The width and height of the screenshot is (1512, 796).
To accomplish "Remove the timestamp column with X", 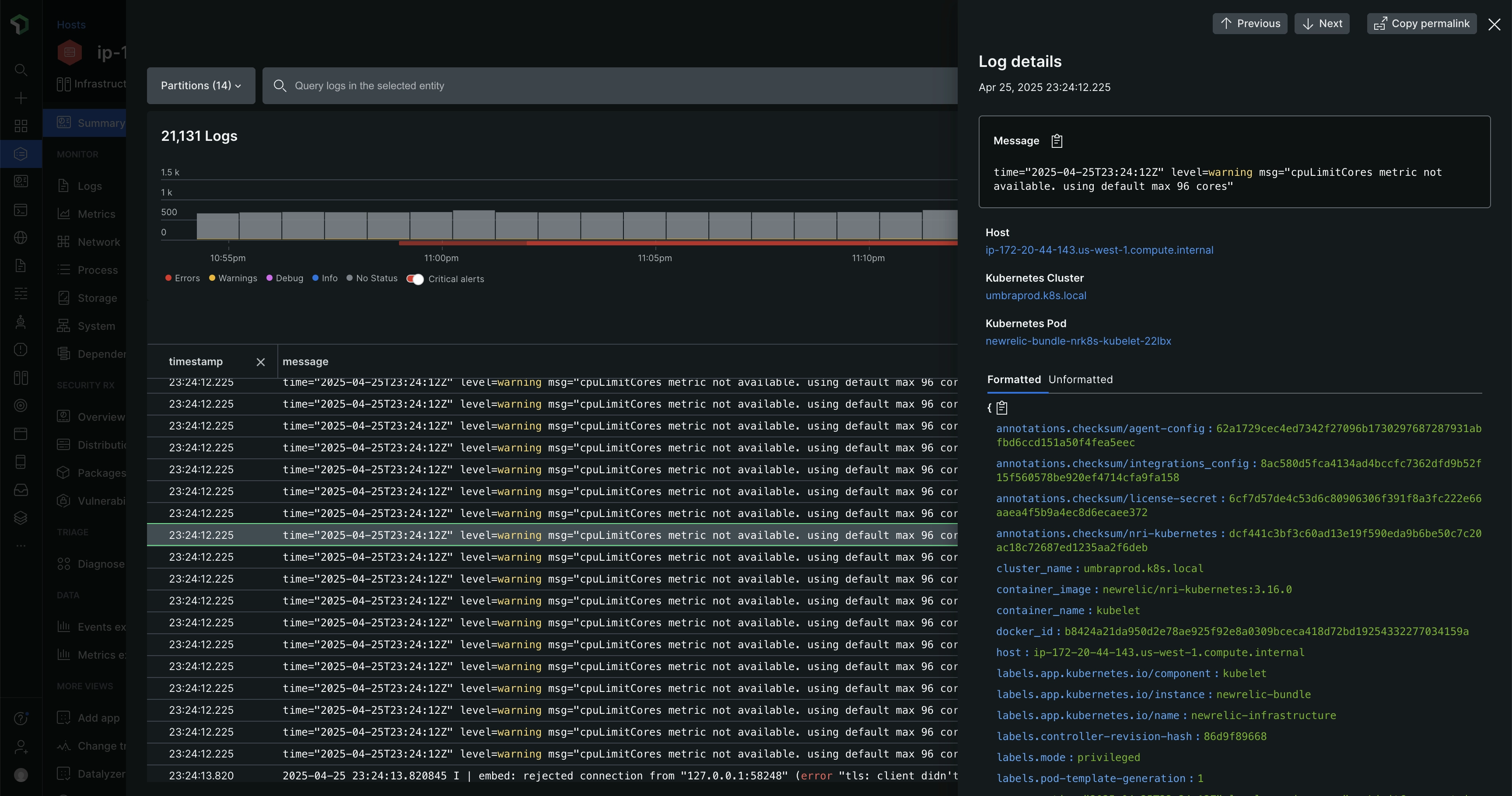I will [x=261, y=362].
